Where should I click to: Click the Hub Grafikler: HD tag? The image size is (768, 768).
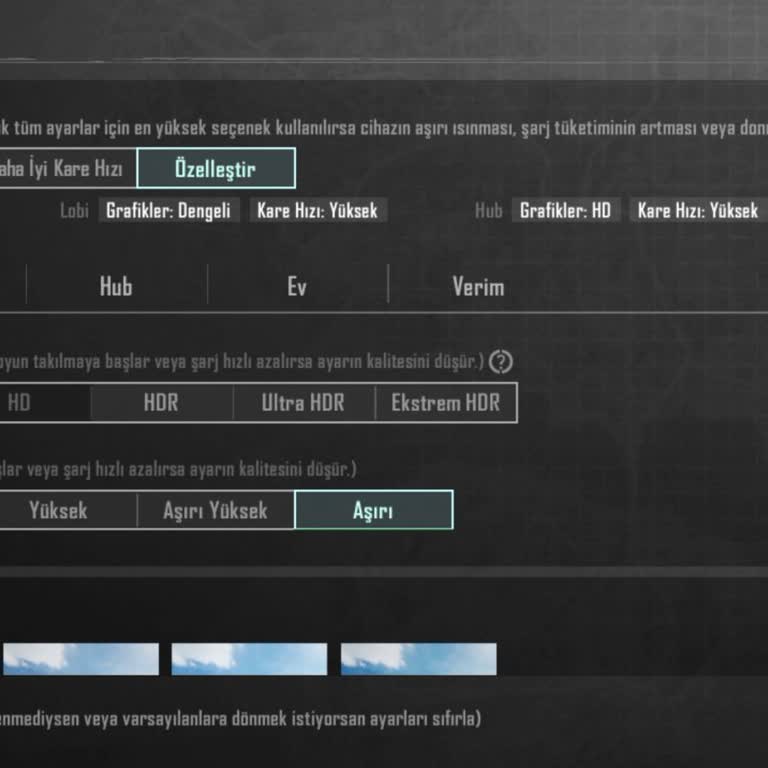coord(566,210)
